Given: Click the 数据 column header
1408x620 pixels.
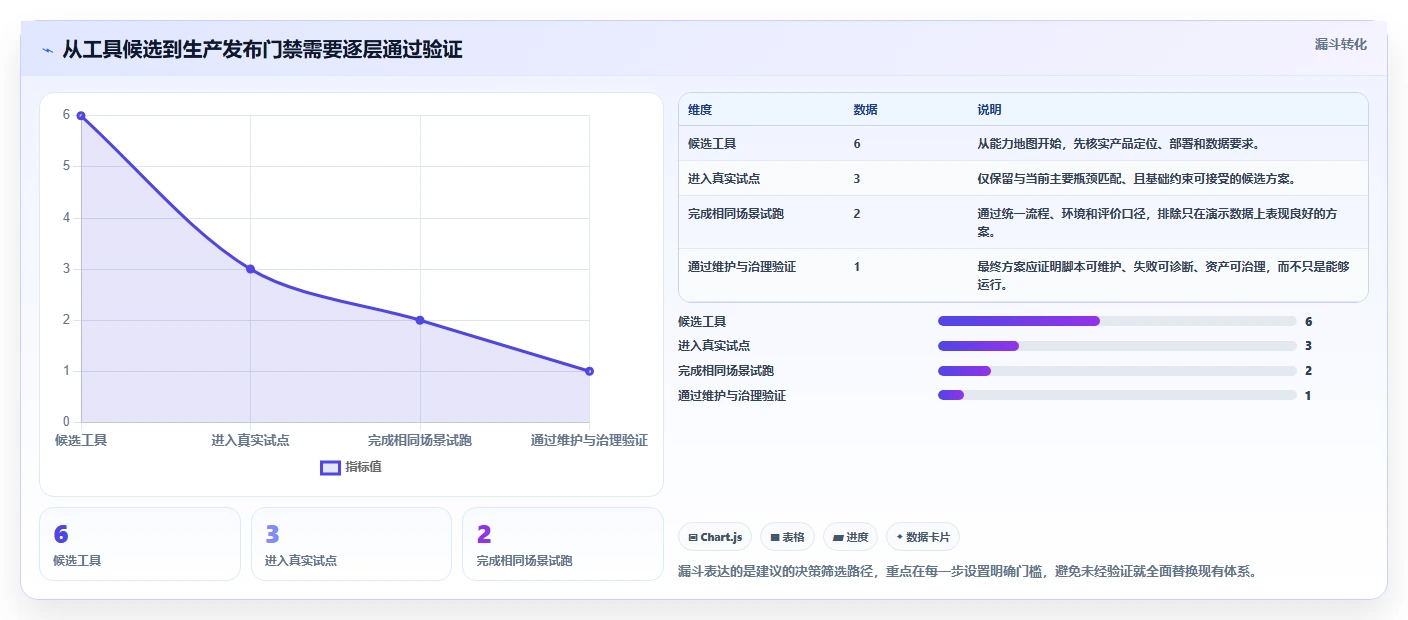Looking at the screenshot, I should (x=865, y=110).
